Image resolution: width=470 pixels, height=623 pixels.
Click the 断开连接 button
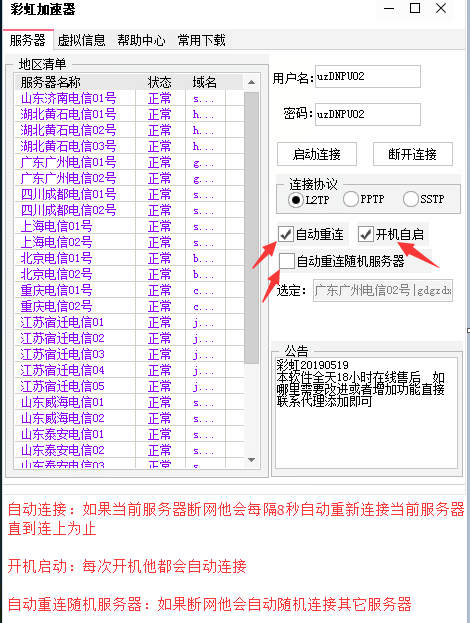(412, 154)
